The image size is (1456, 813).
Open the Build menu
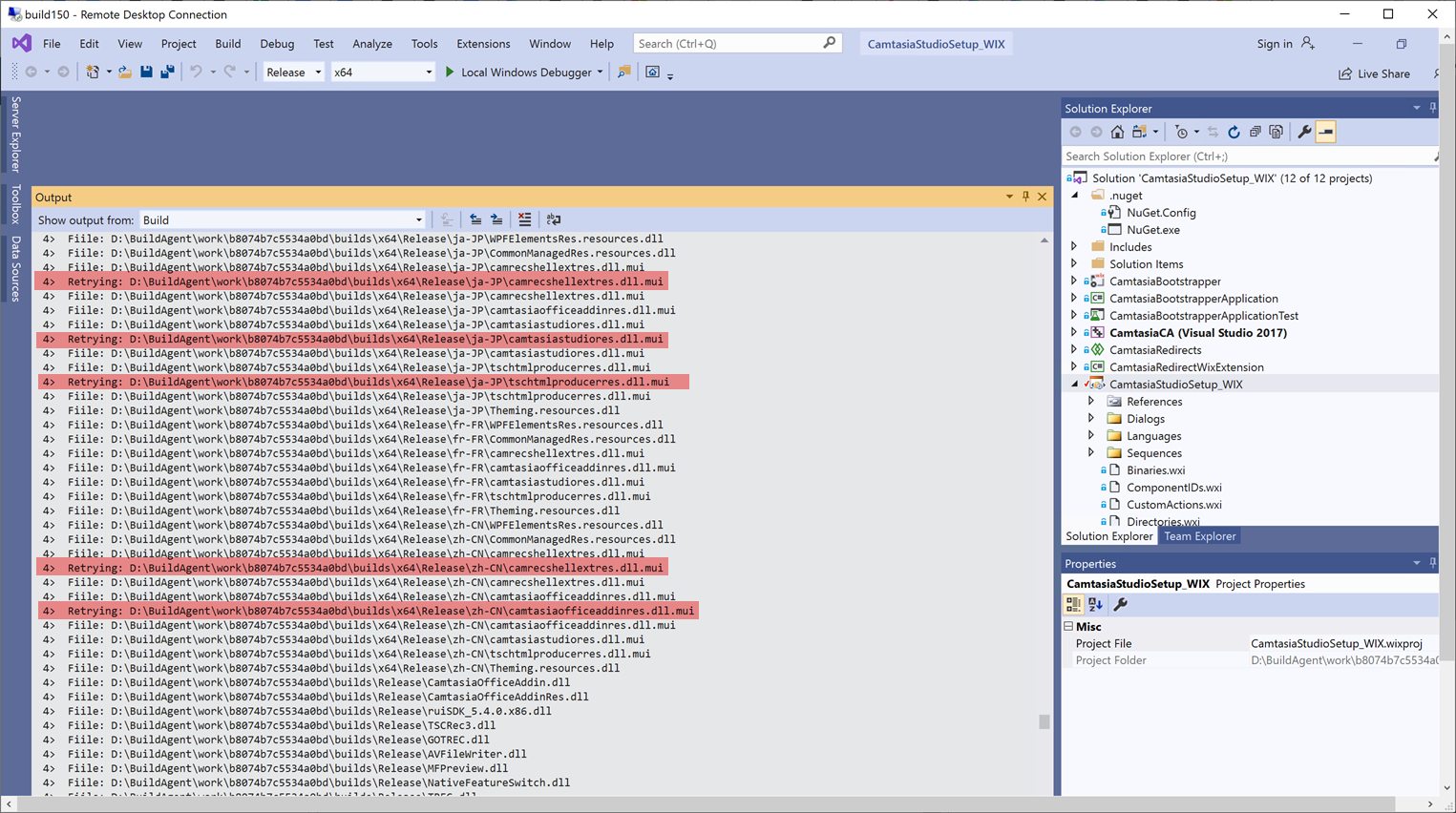click(x=228, y=44)
